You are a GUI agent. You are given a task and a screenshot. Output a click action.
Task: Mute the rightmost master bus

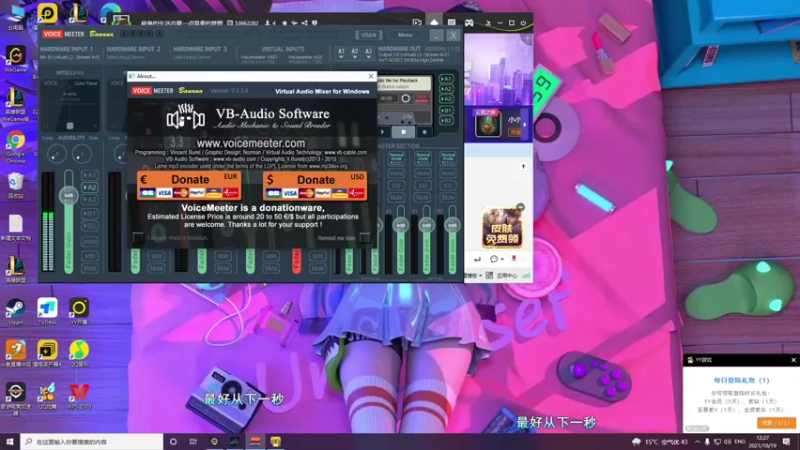tap(448, 197)
